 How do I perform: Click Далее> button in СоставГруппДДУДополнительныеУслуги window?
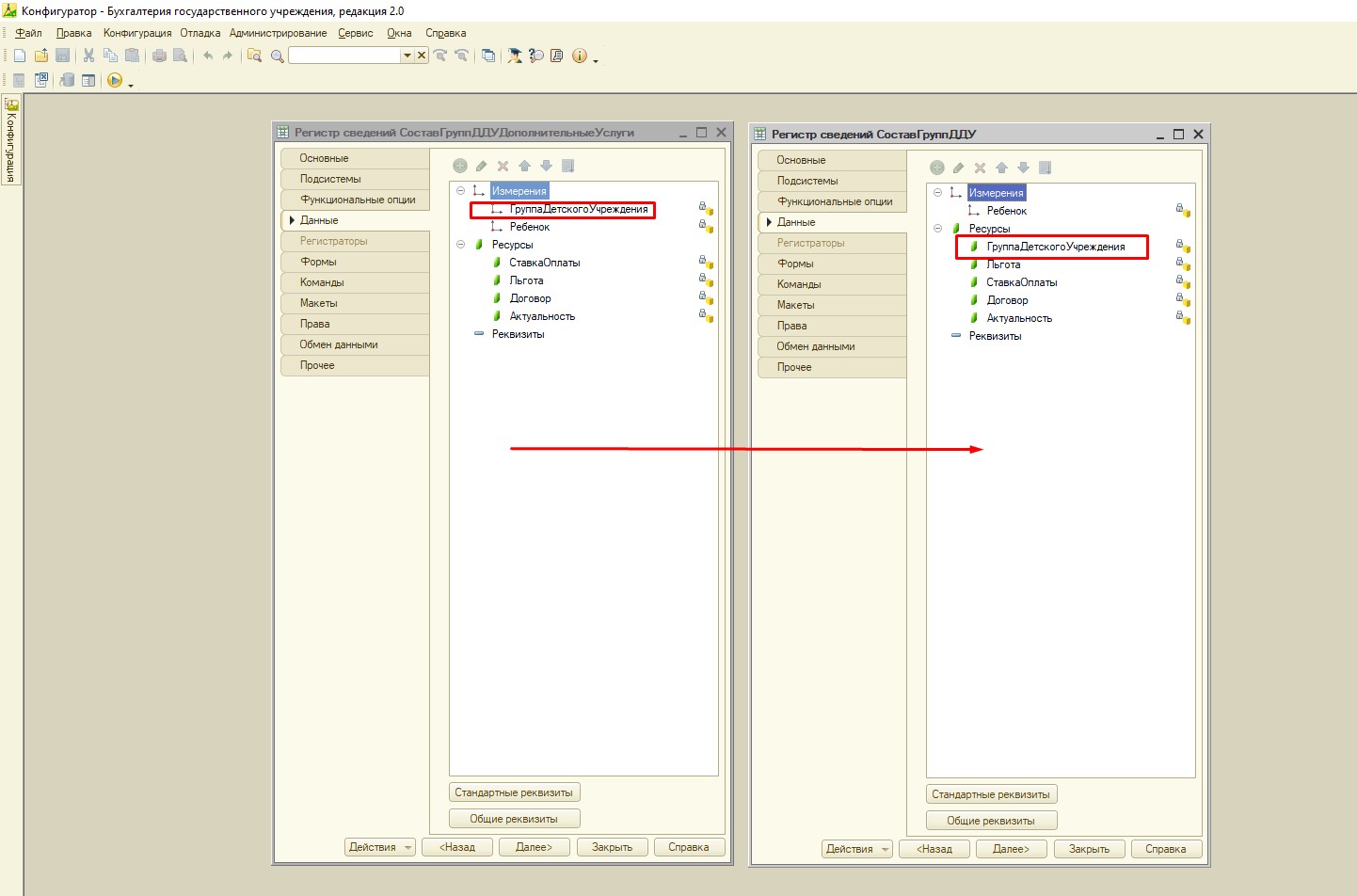click(534, 847)
